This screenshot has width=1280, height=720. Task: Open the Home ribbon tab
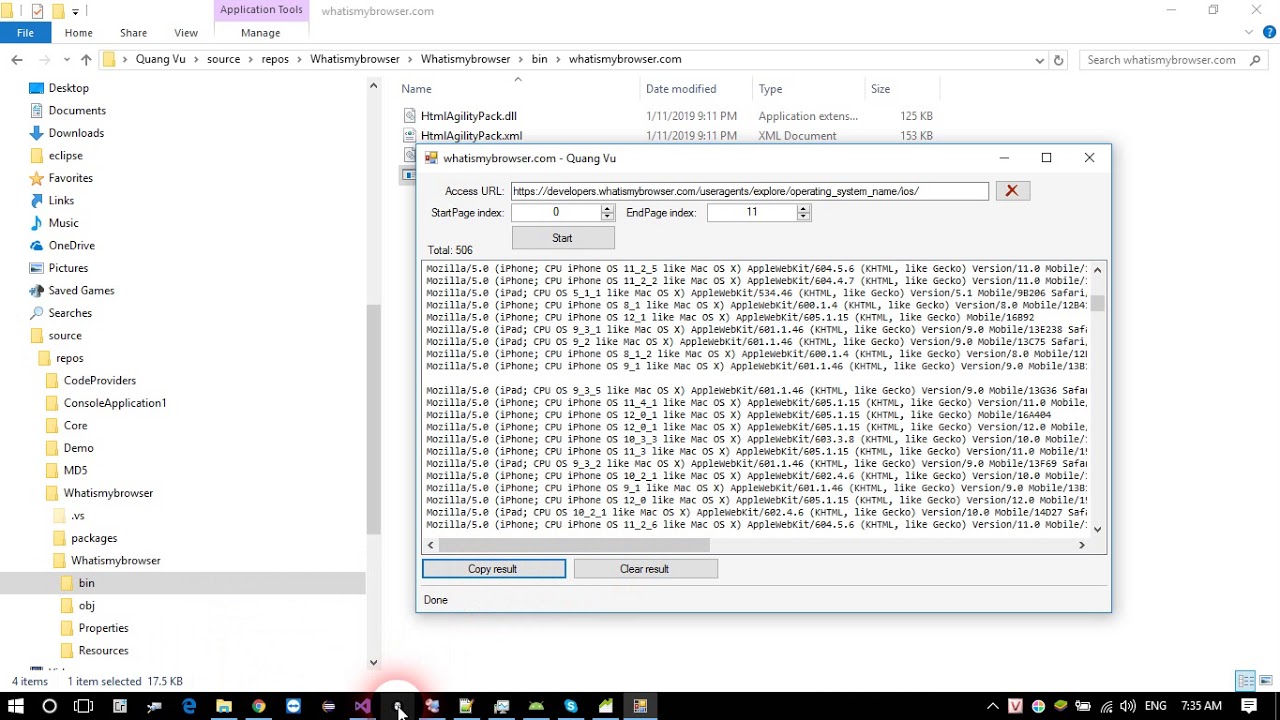pos(79,33)
